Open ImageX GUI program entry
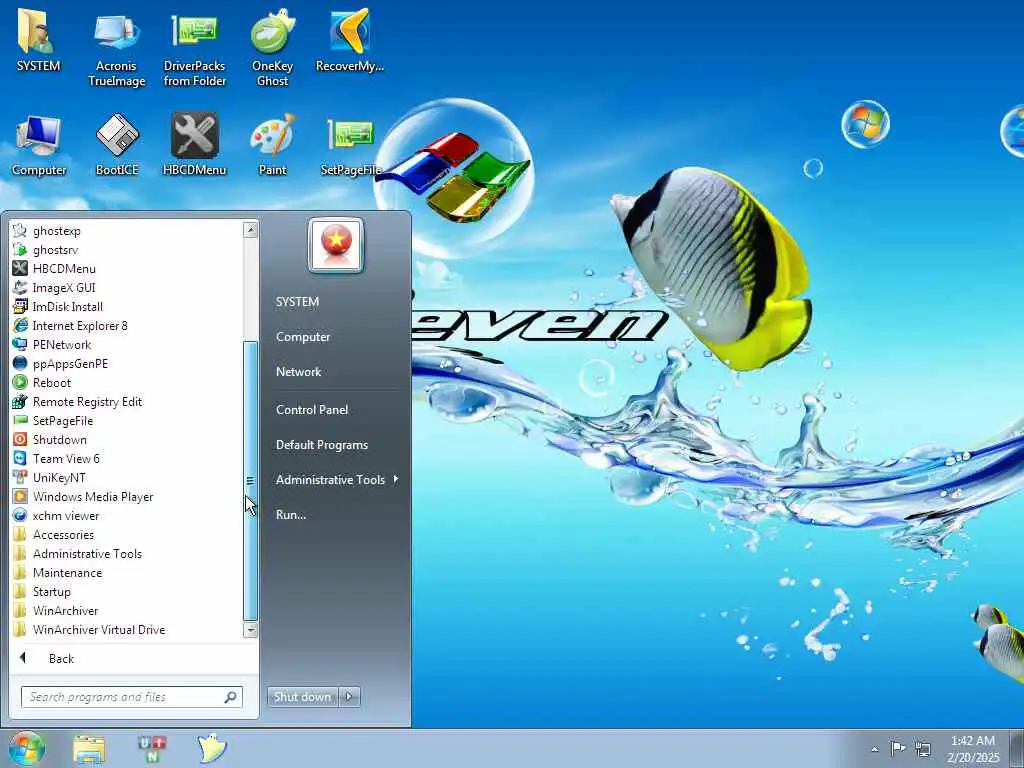 coord(127,287)
